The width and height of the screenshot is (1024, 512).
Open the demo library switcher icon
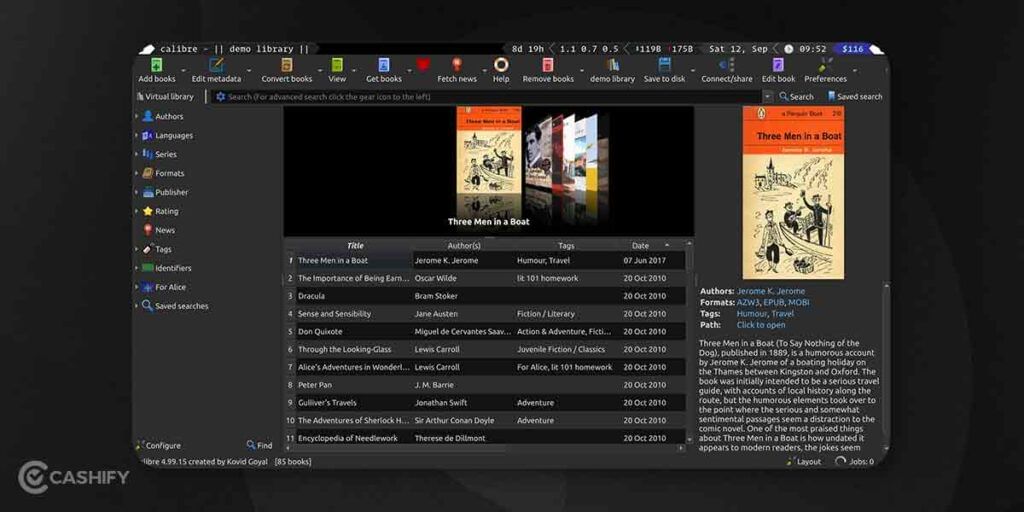click(x=613, y=65)
